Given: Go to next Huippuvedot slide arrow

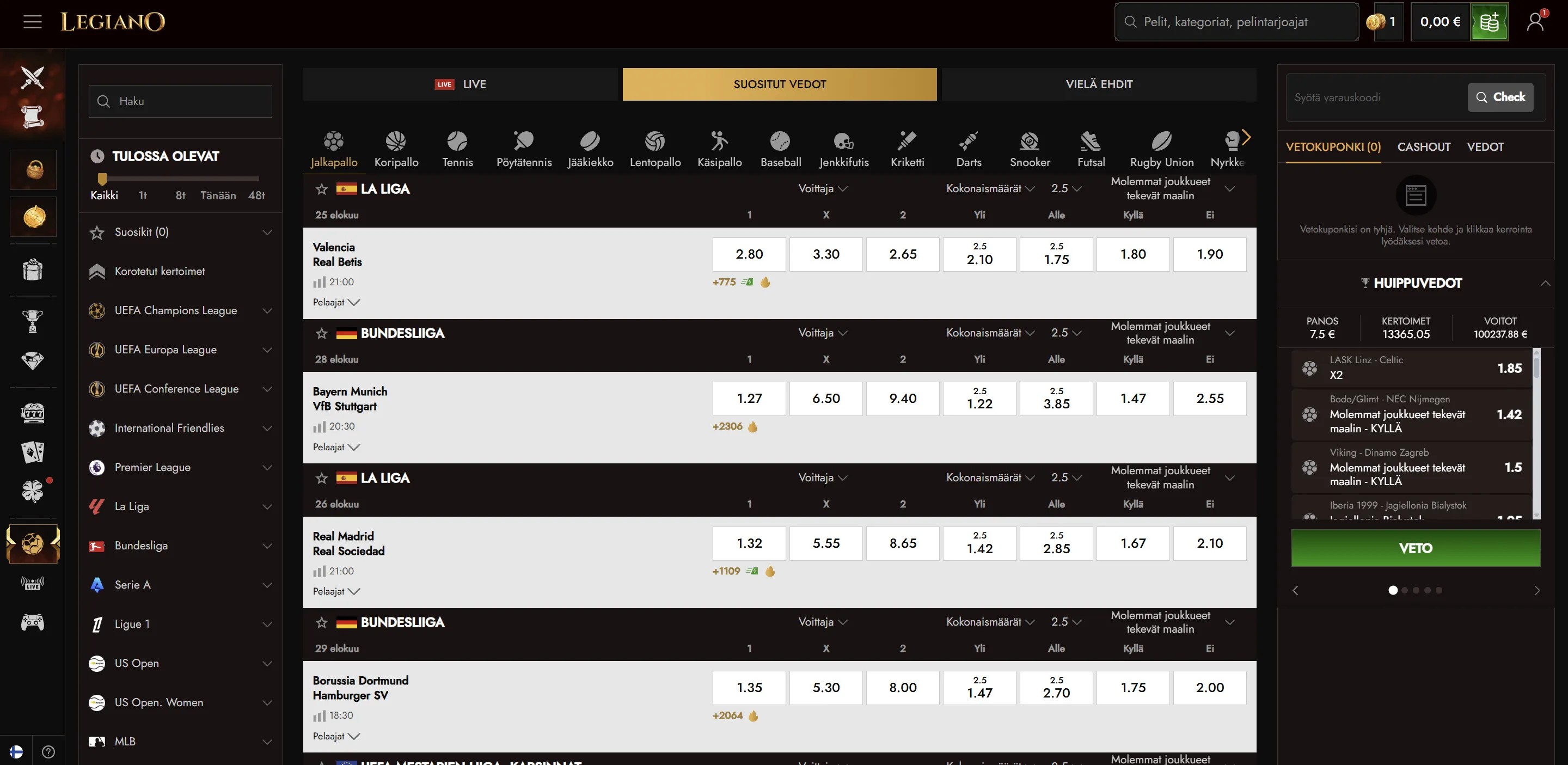Looking at the screenshot, I should [1537, 590].
